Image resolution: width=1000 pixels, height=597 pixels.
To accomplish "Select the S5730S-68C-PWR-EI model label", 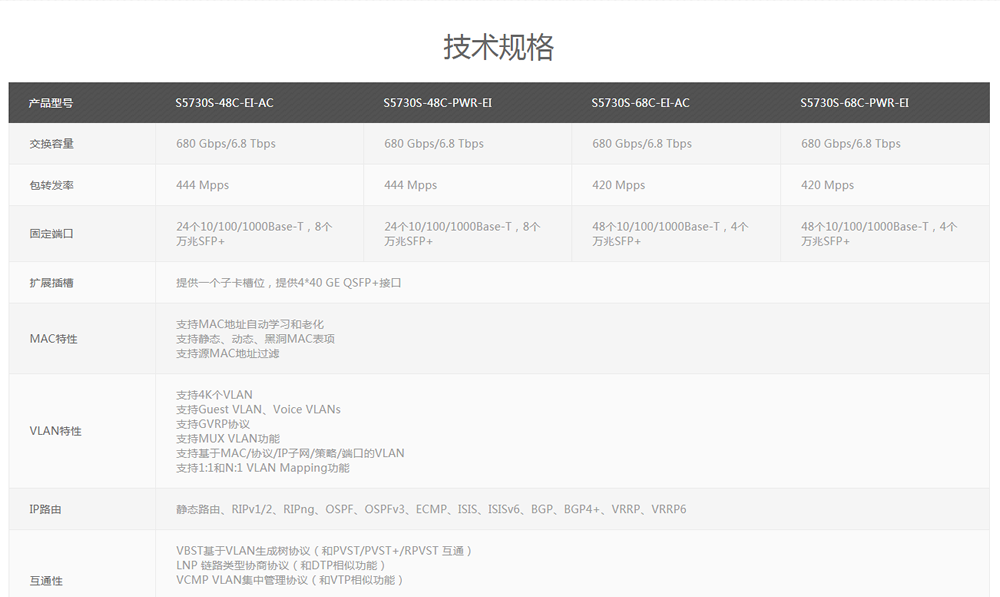I will tap(854, 102).
